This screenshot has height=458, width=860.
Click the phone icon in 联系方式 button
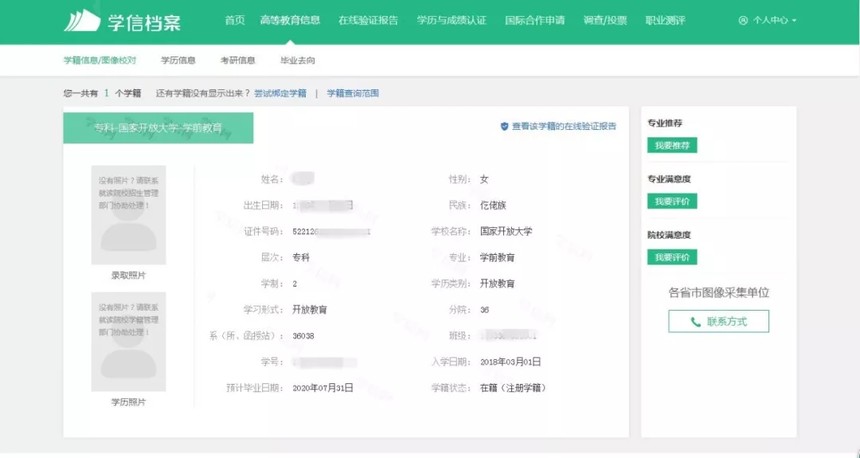click(695, 322)
